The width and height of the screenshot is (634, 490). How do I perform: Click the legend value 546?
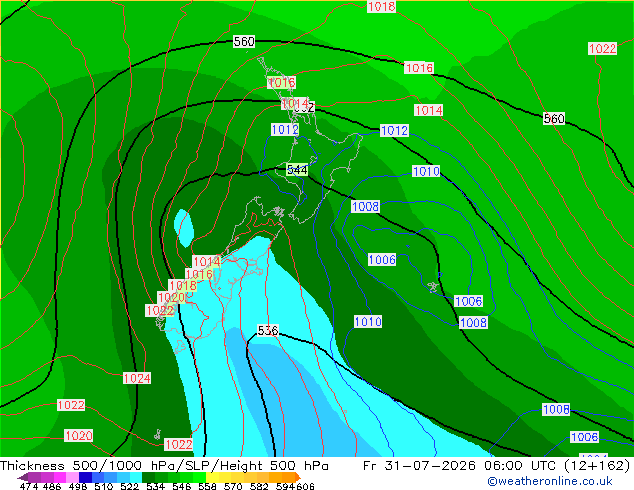pos(181,486)
